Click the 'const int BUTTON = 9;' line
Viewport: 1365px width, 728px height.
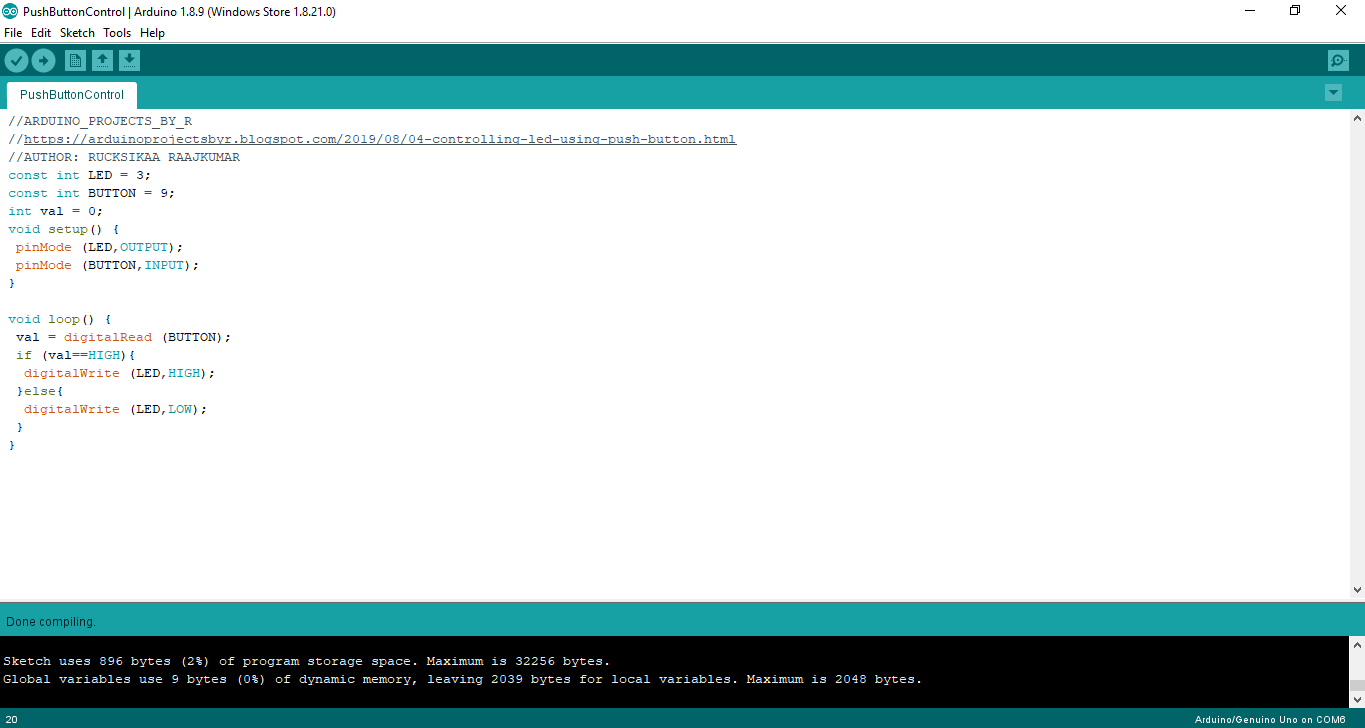pyautogui.click(x=92, y=193)
